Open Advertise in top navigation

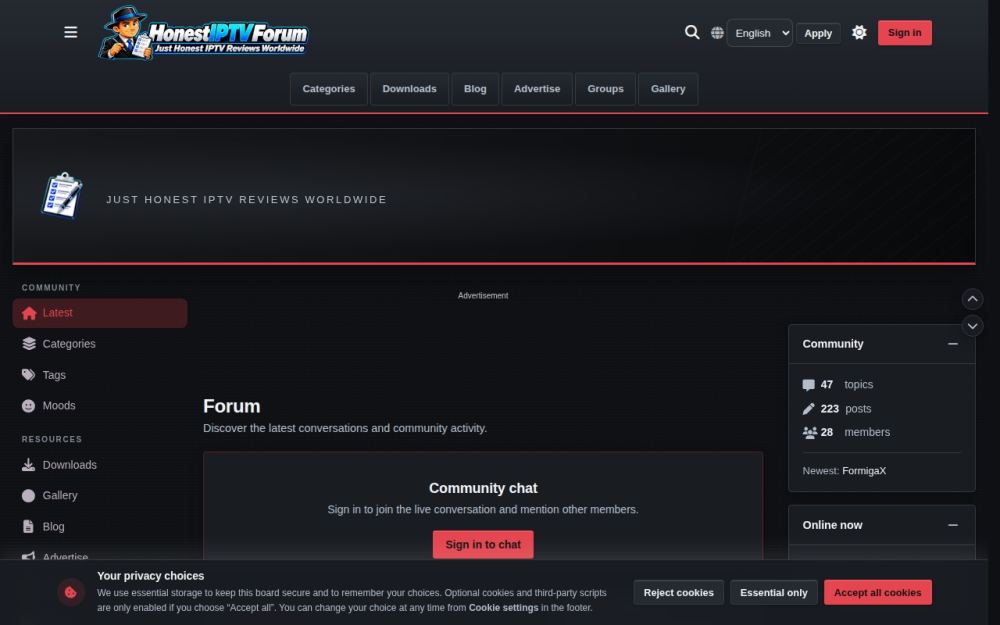click(537, 89)
